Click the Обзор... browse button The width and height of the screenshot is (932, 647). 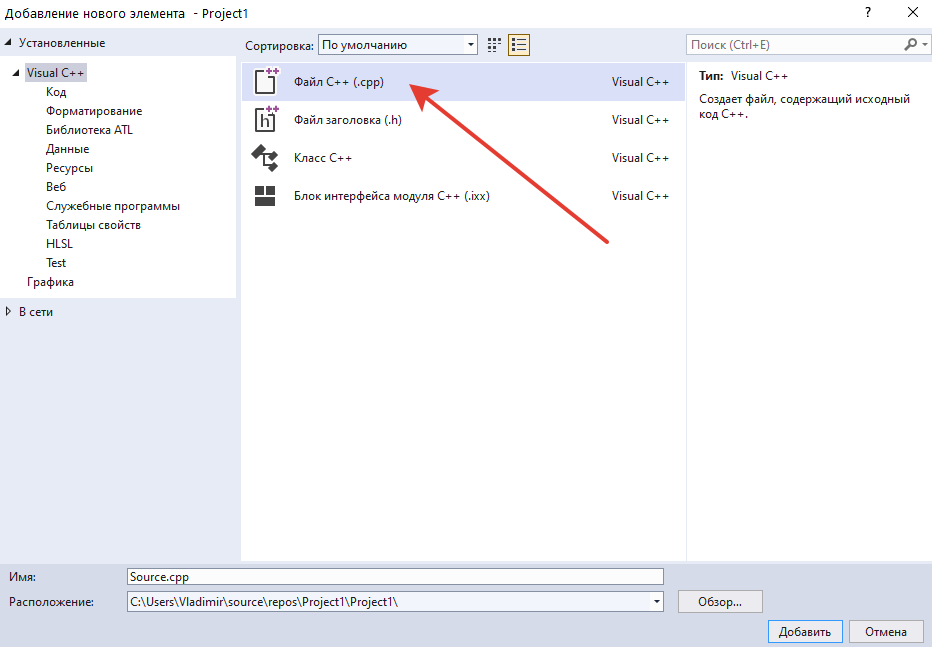point(720,602)
